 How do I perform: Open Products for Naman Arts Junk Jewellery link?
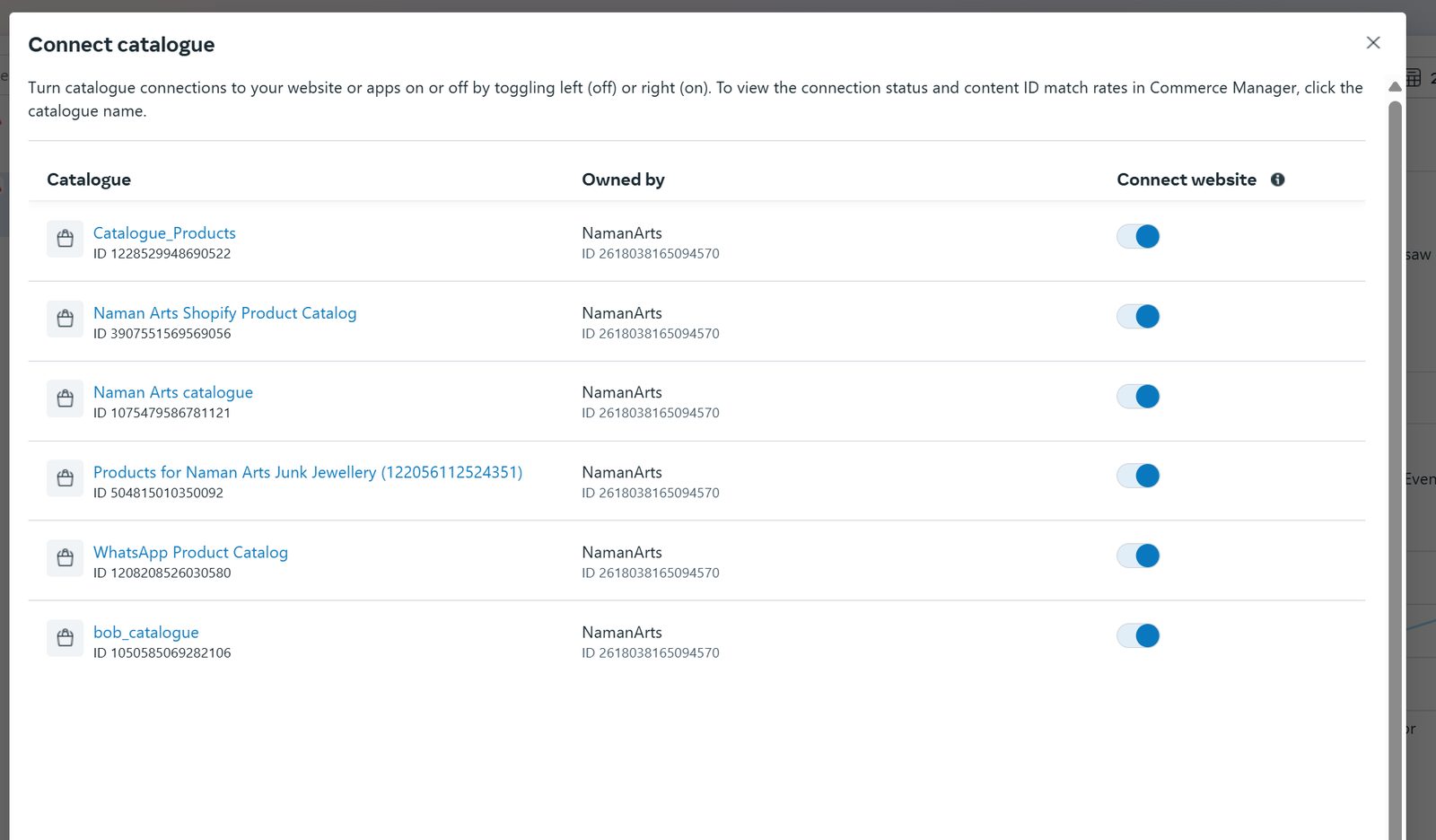coord(308,472)
